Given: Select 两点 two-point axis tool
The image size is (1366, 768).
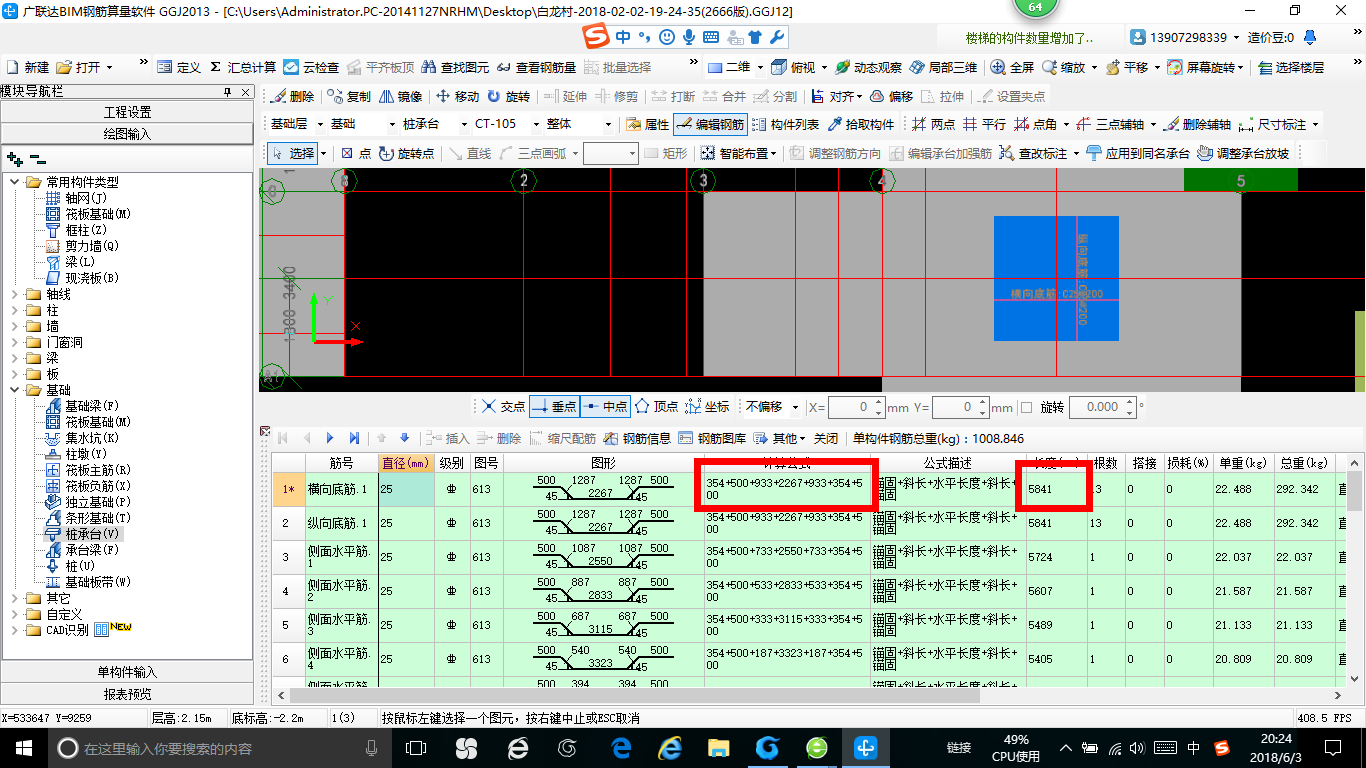Looking at the screenshot, I should tap(933, 125).
